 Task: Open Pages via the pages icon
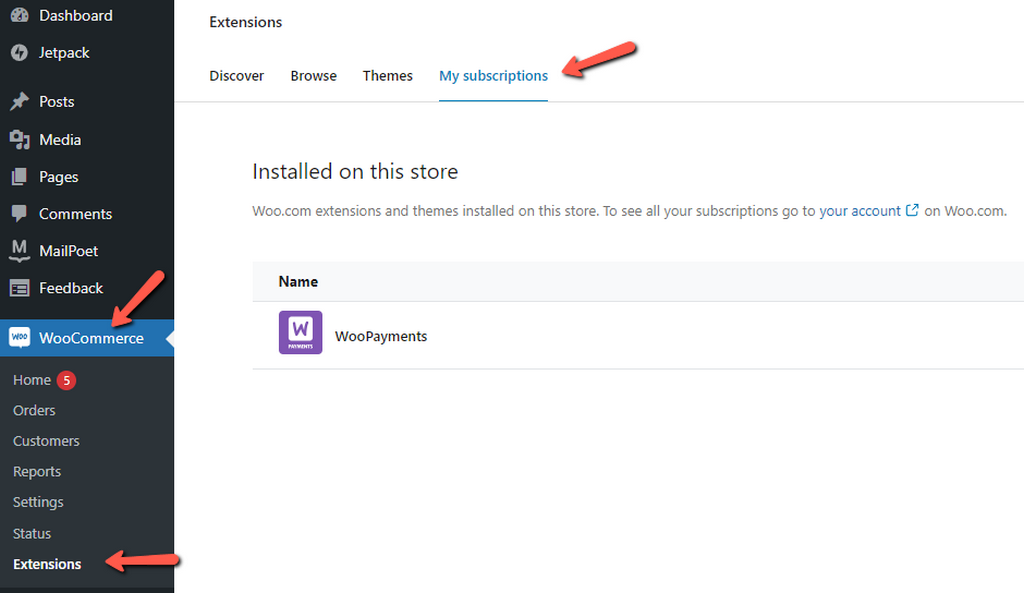tap(22, 176)
